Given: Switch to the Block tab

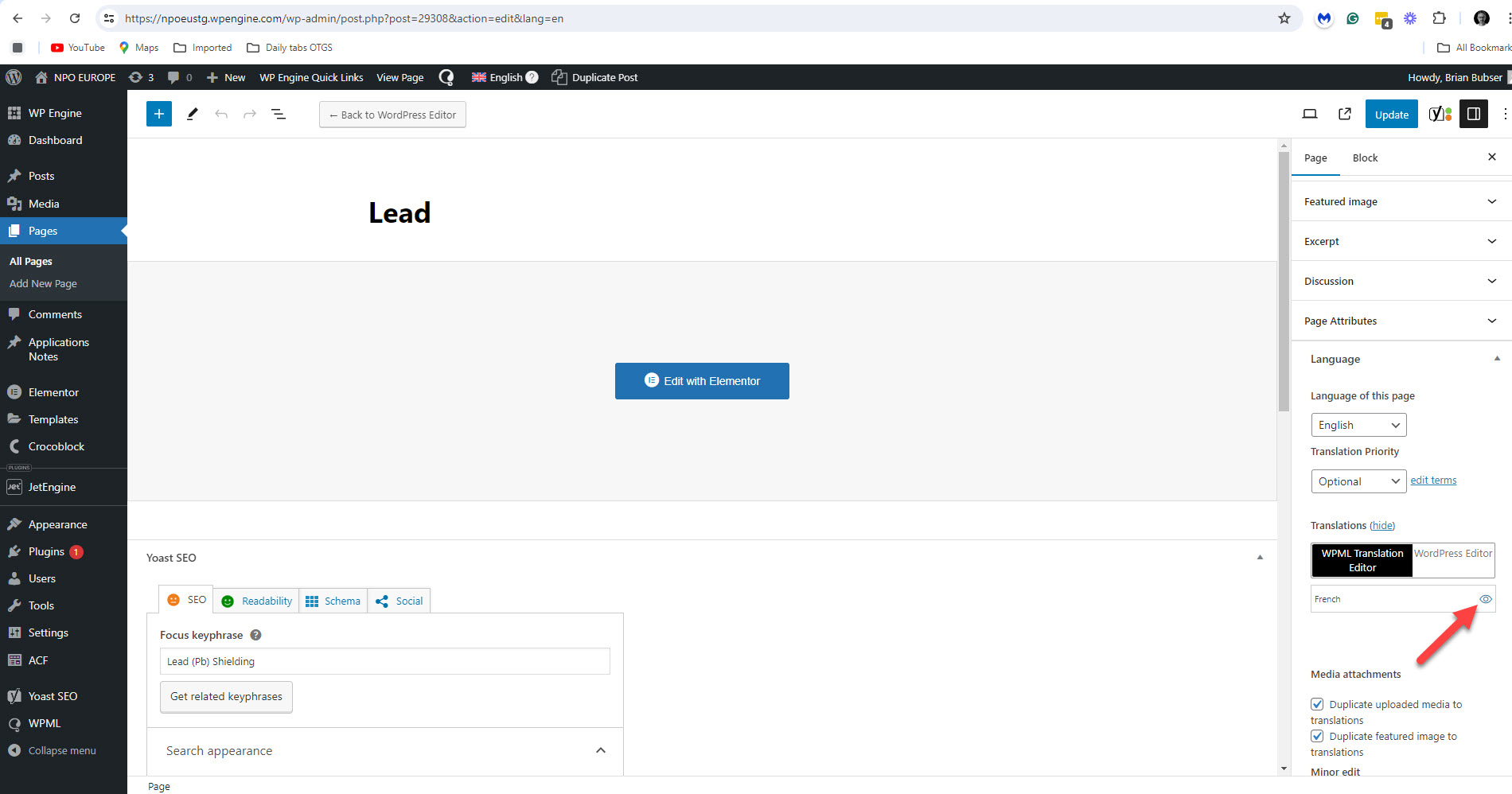Looking at the screenshot, I should (1365, 158).
